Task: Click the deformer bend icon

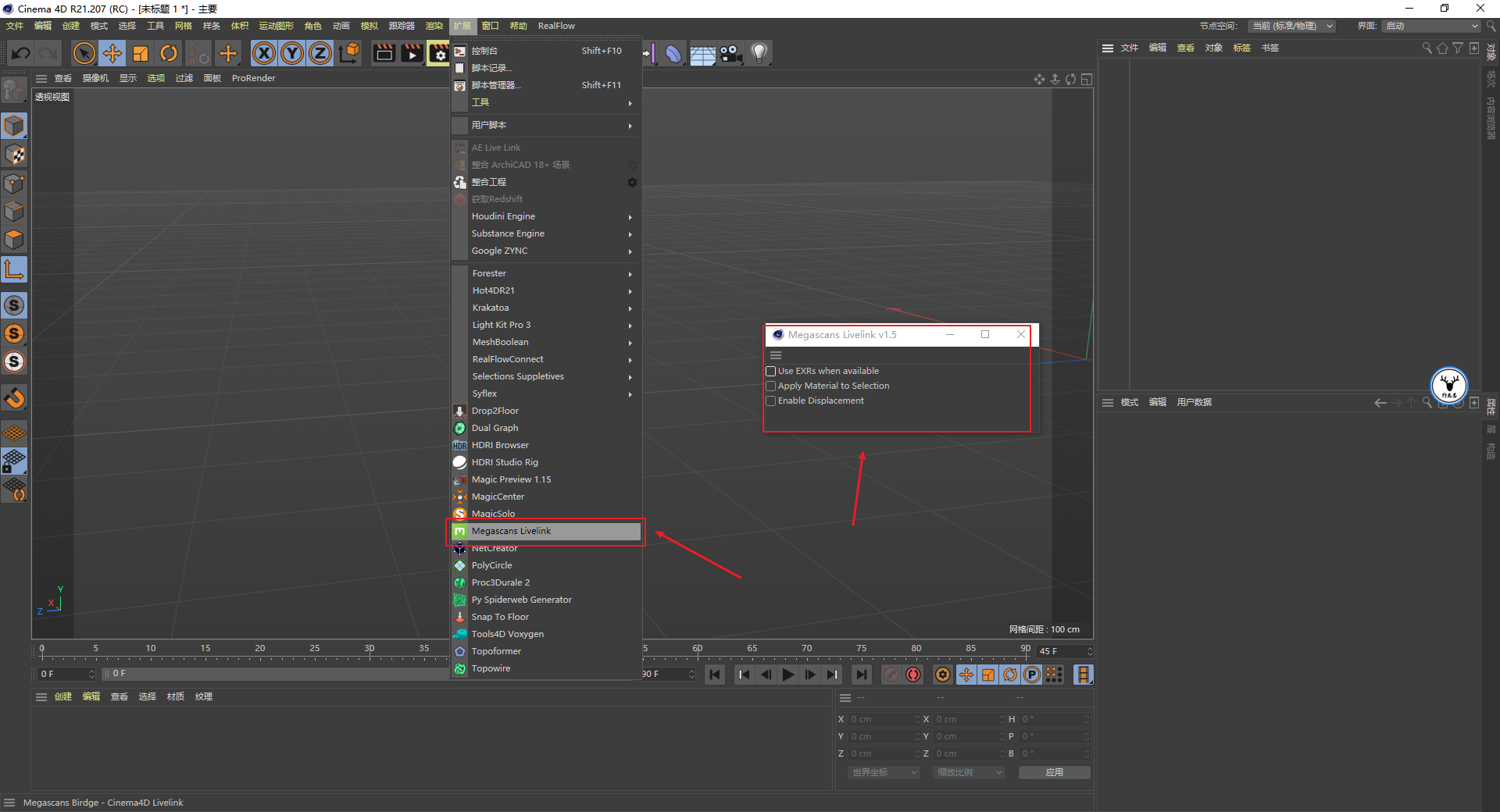Action: click(x=673, y=53)
